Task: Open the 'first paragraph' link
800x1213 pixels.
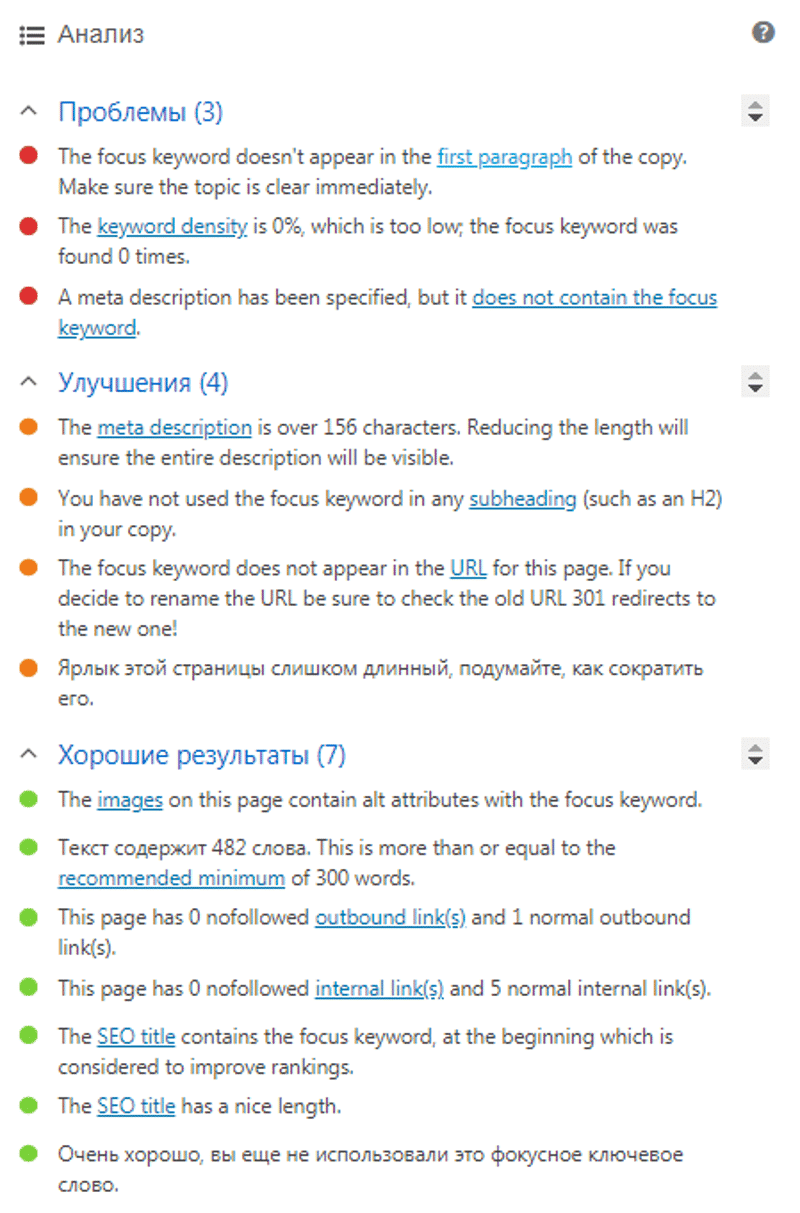Action: pos(504,157)
